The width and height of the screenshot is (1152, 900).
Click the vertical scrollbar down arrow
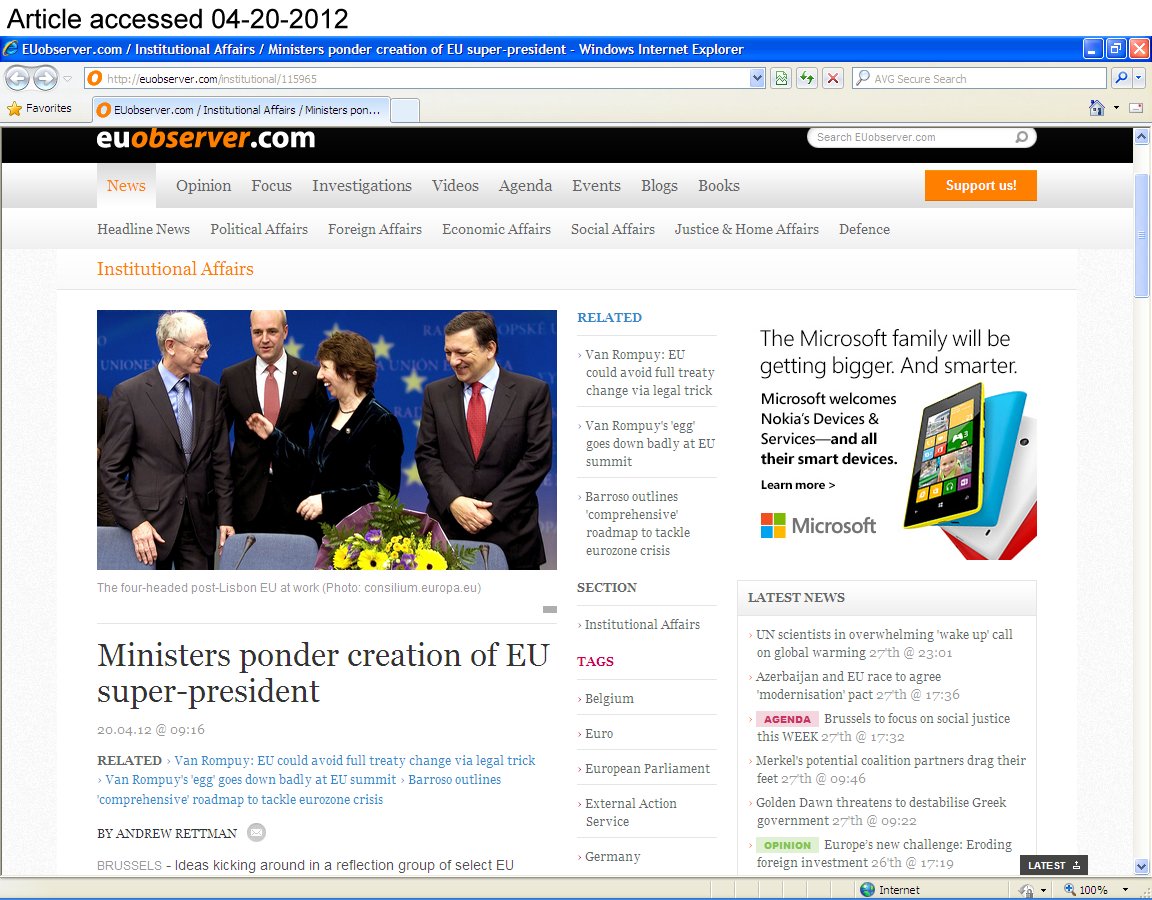[x=1142, y=867]
